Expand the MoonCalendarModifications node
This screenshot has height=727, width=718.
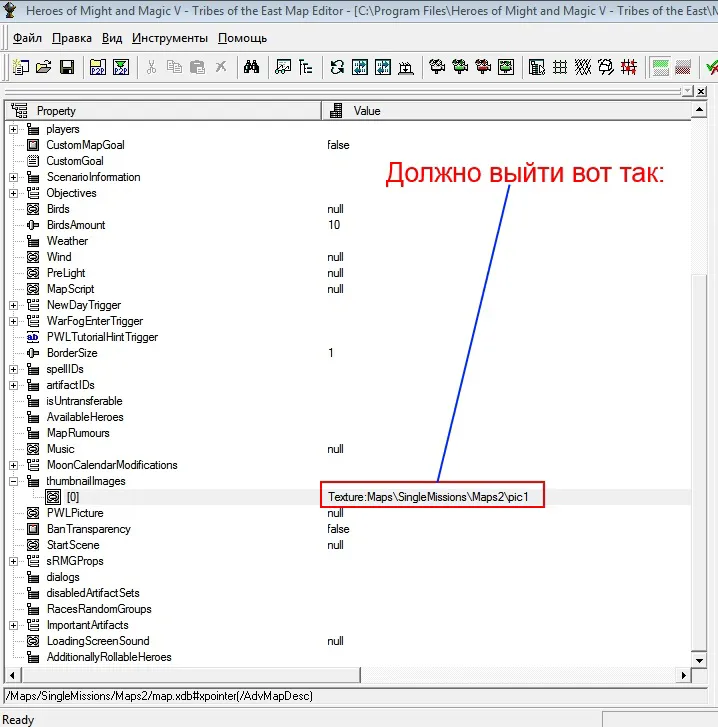13,465
